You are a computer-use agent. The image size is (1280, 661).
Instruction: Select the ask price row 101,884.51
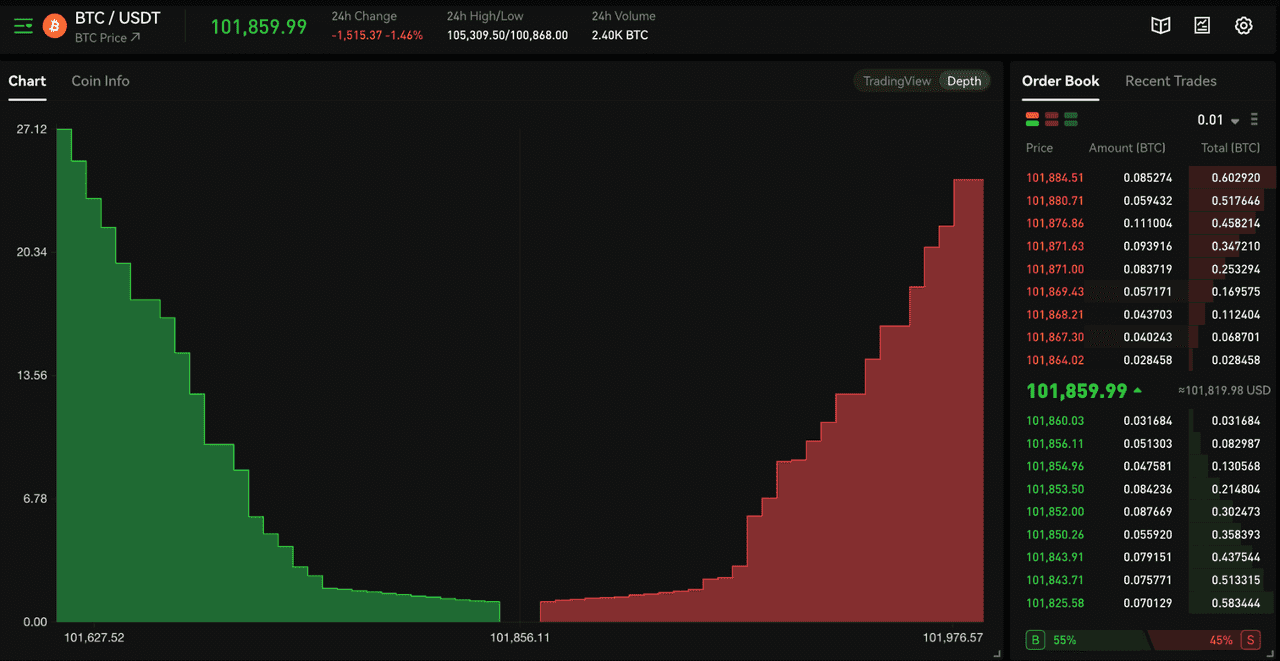click(1055, 177)
